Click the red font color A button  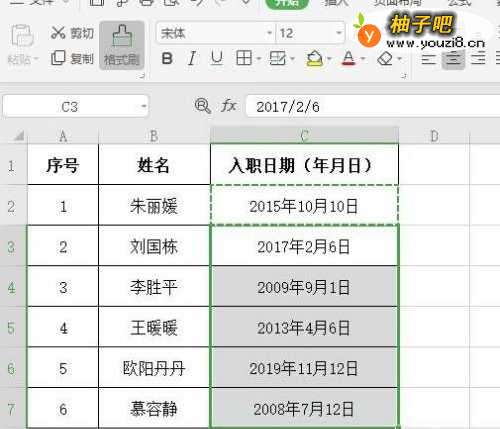point(348,58)
